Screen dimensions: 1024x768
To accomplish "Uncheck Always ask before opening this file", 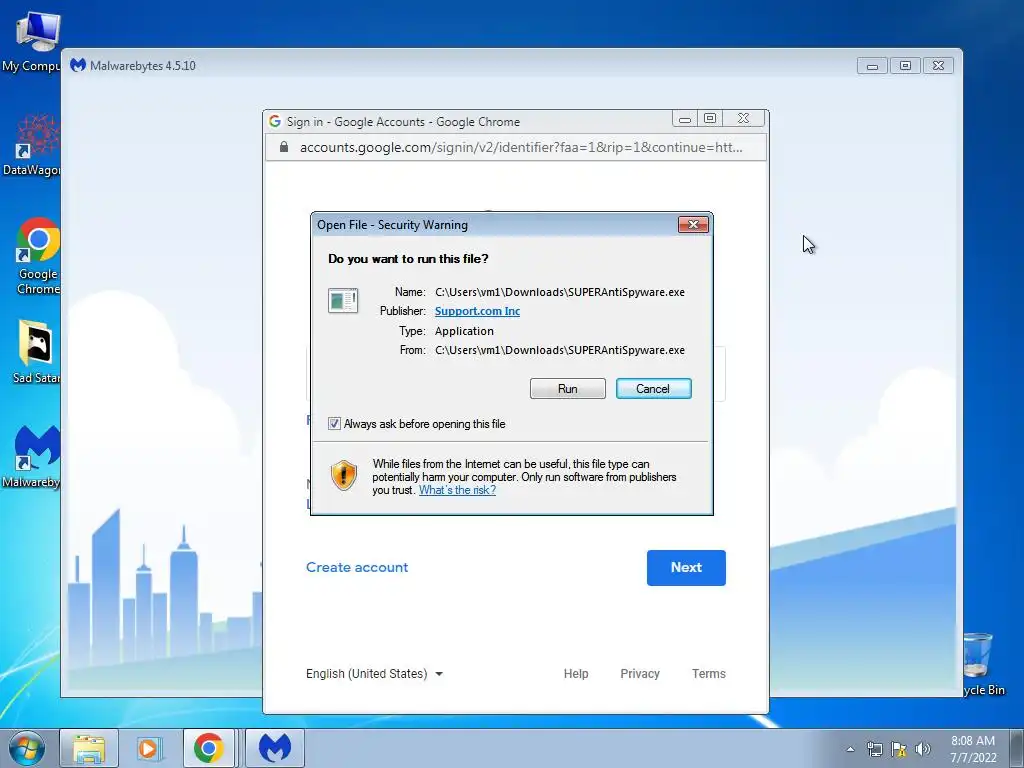I will [334, 423].
